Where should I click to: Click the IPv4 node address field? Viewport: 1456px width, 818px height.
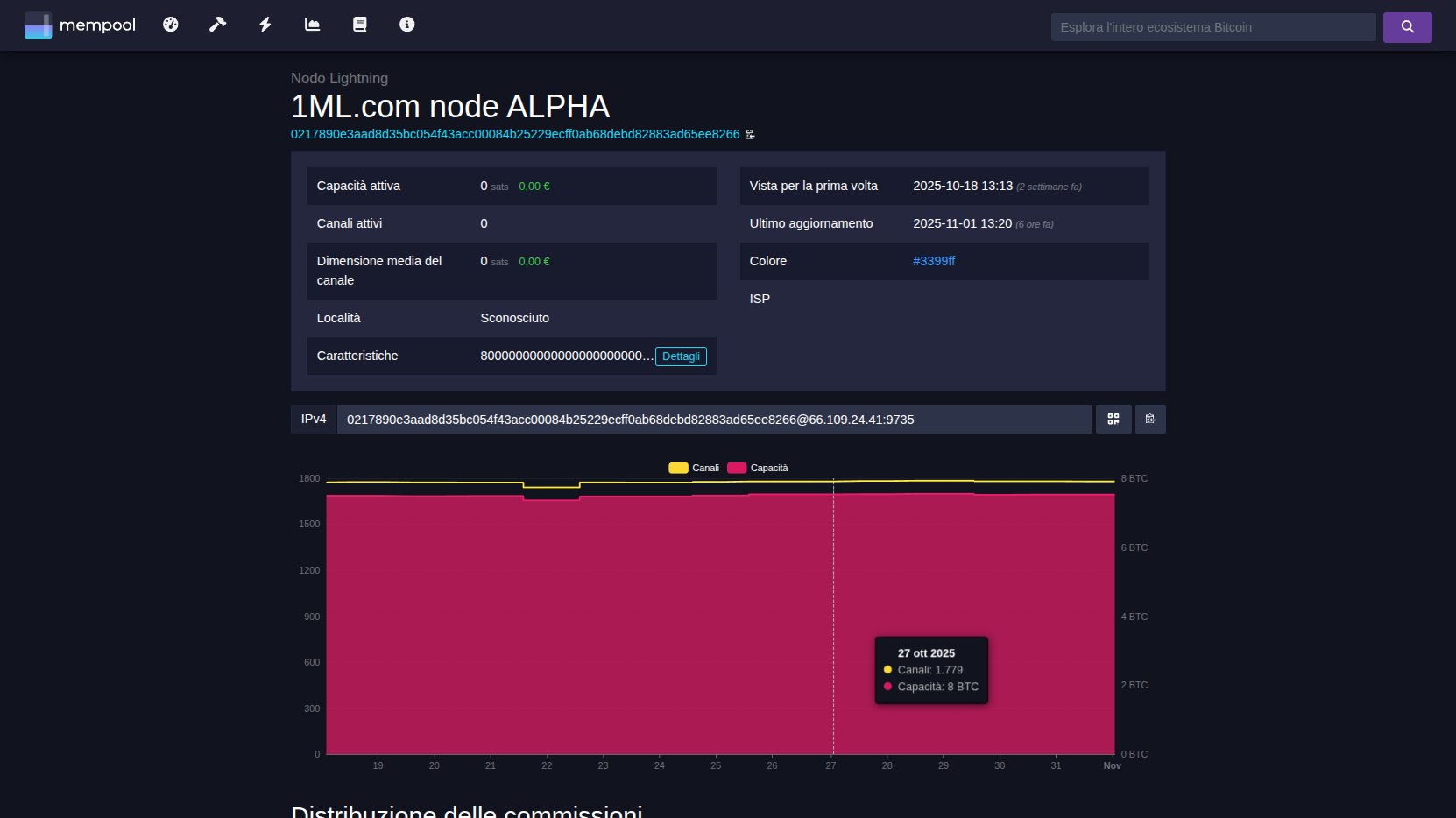714,420
